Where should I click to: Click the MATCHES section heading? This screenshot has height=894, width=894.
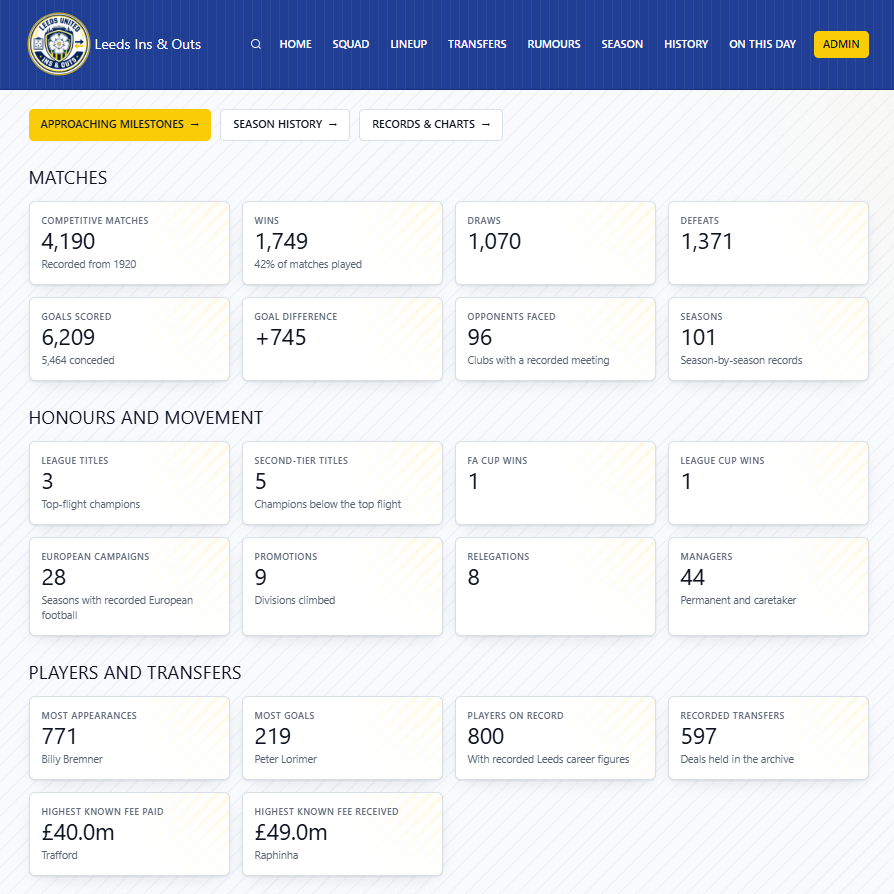(68, 178)
